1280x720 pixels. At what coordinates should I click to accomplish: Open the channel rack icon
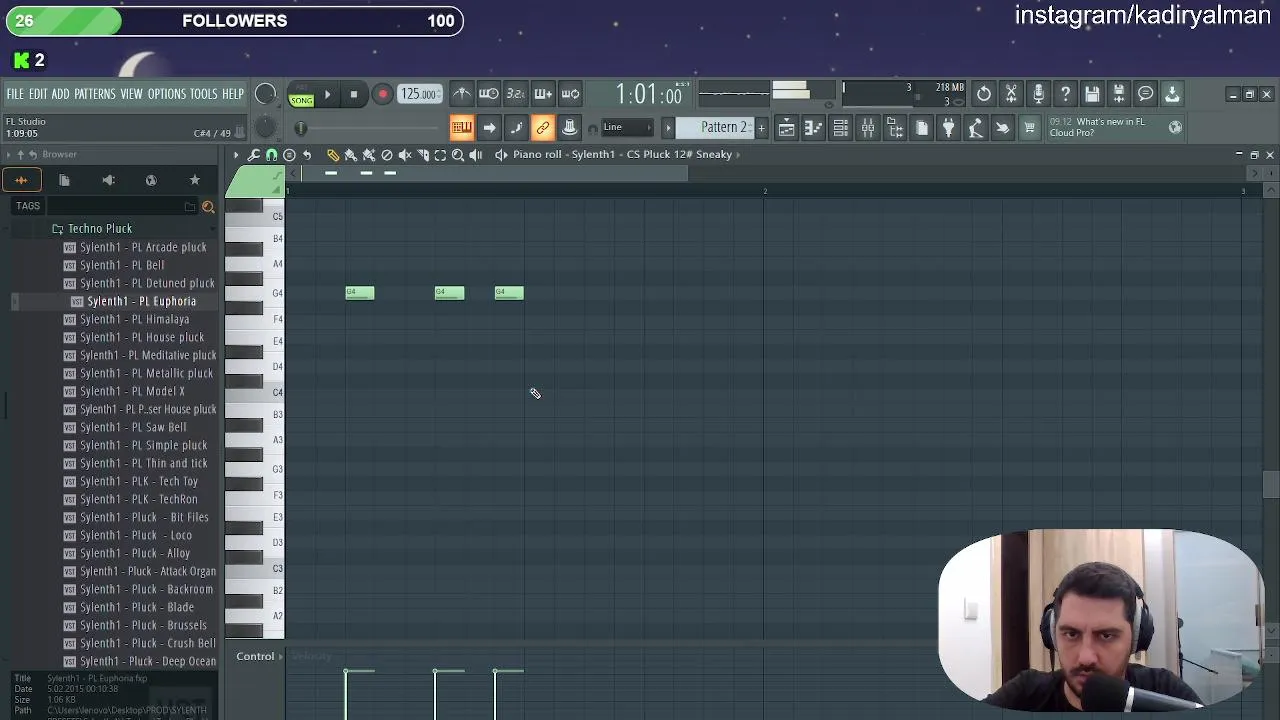point(840,128)
